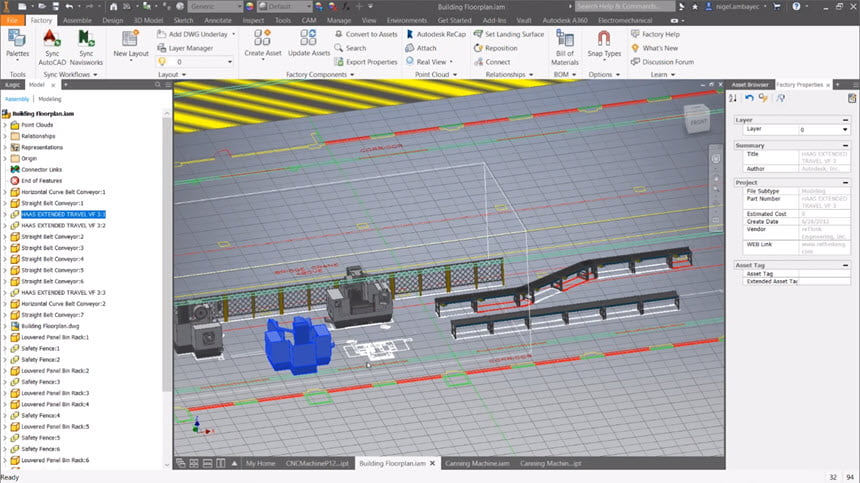Switch to Assemble ribbon tab
Viewport: 860px width, 483px height.
pos(77,20)
